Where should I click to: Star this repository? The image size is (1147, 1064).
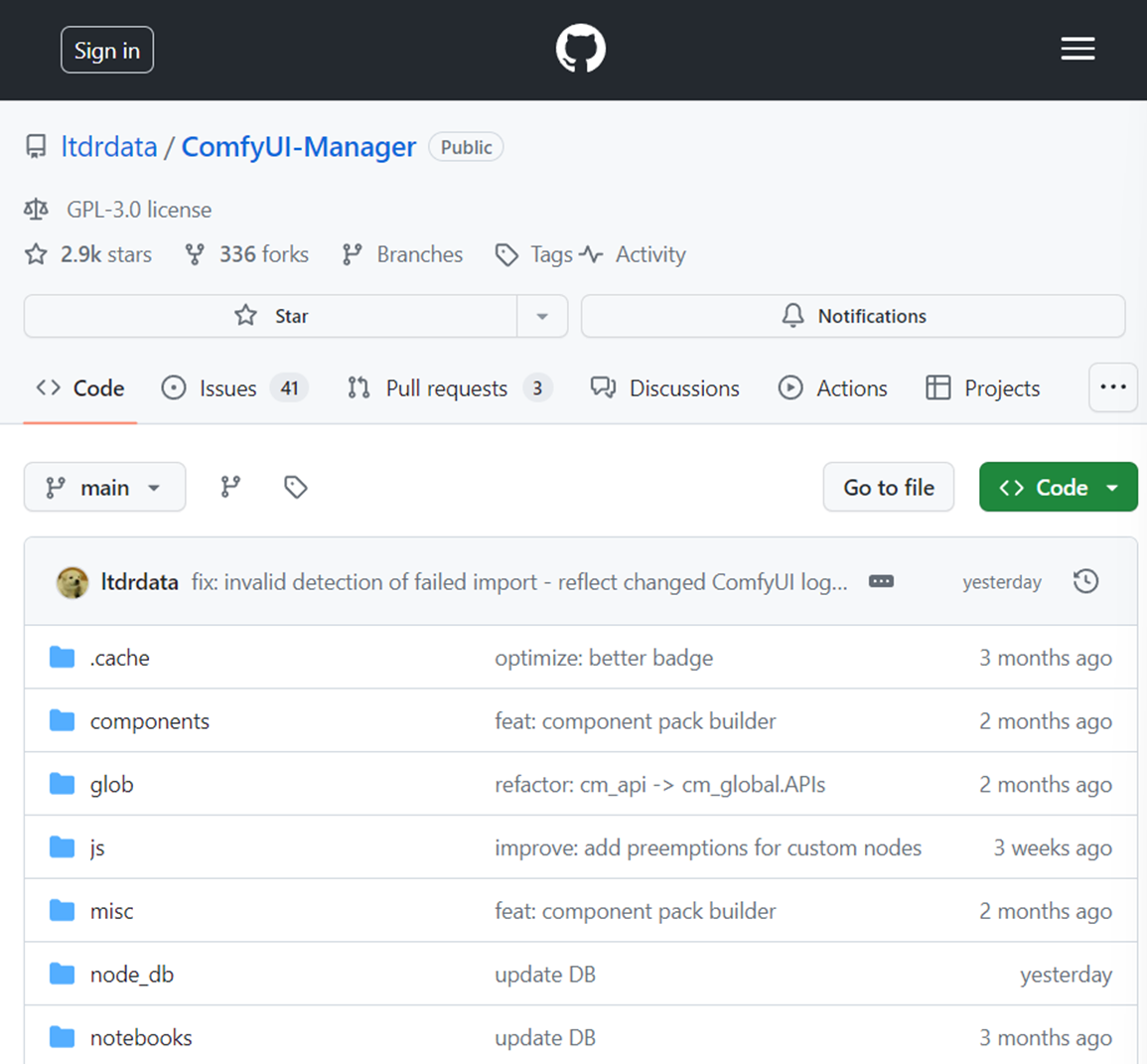[271, 316]
